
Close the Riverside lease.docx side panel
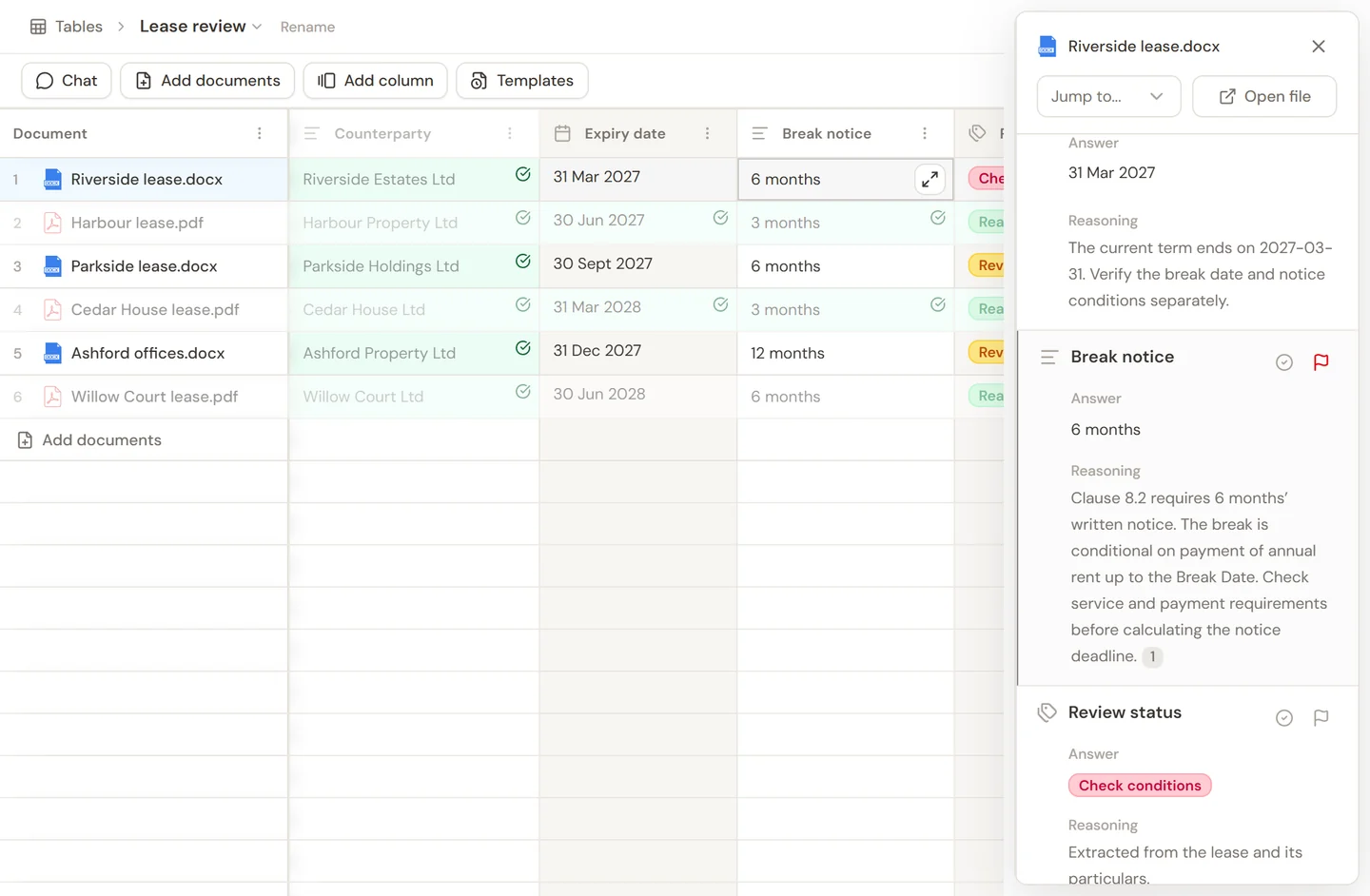point(1319,47)
